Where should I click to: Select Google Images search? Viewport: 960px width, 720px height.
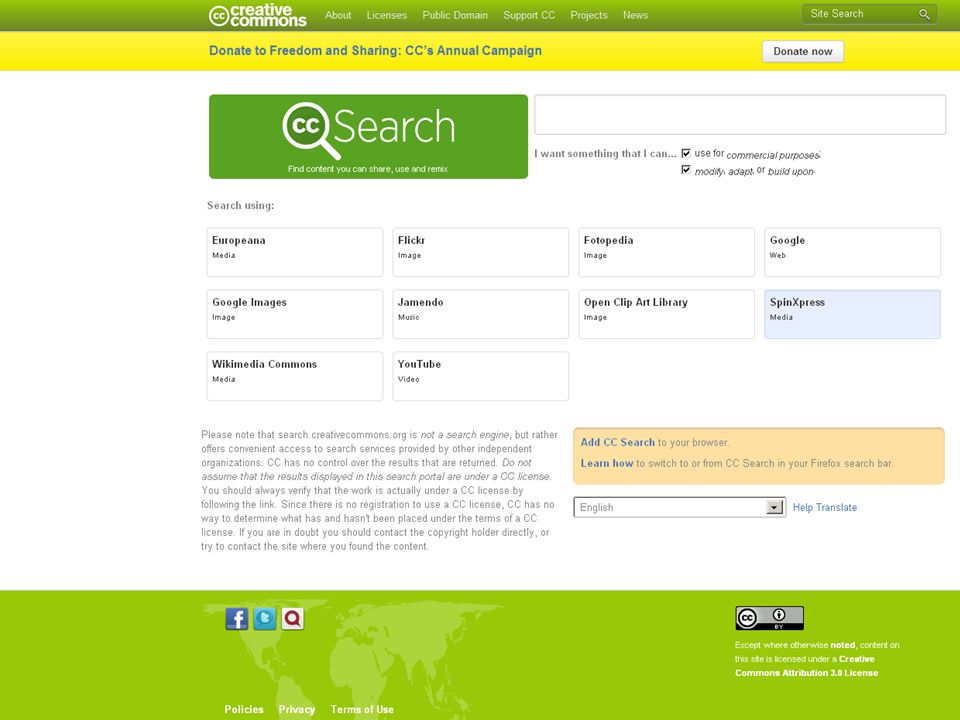[x=295, y=314]
